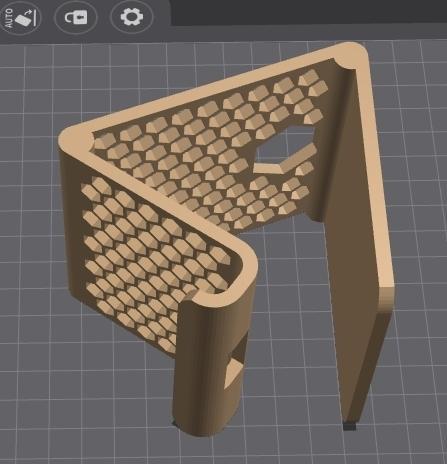The width and height of the screenshot is (447, 464).
Task: Open settings via the gear icon
Action: click(132, 17)
